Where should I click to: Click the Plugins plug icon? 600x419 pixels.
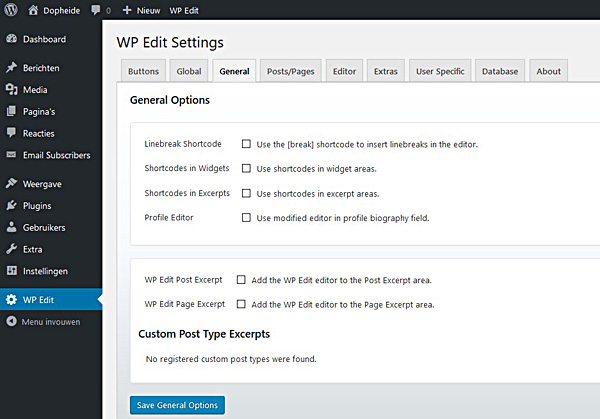tap(11, 205)
